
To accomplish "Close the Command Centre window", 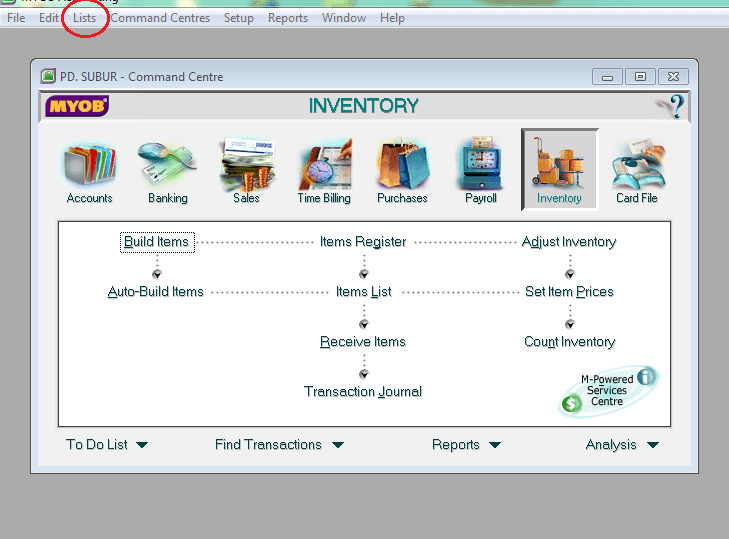I will click(673, 77).
